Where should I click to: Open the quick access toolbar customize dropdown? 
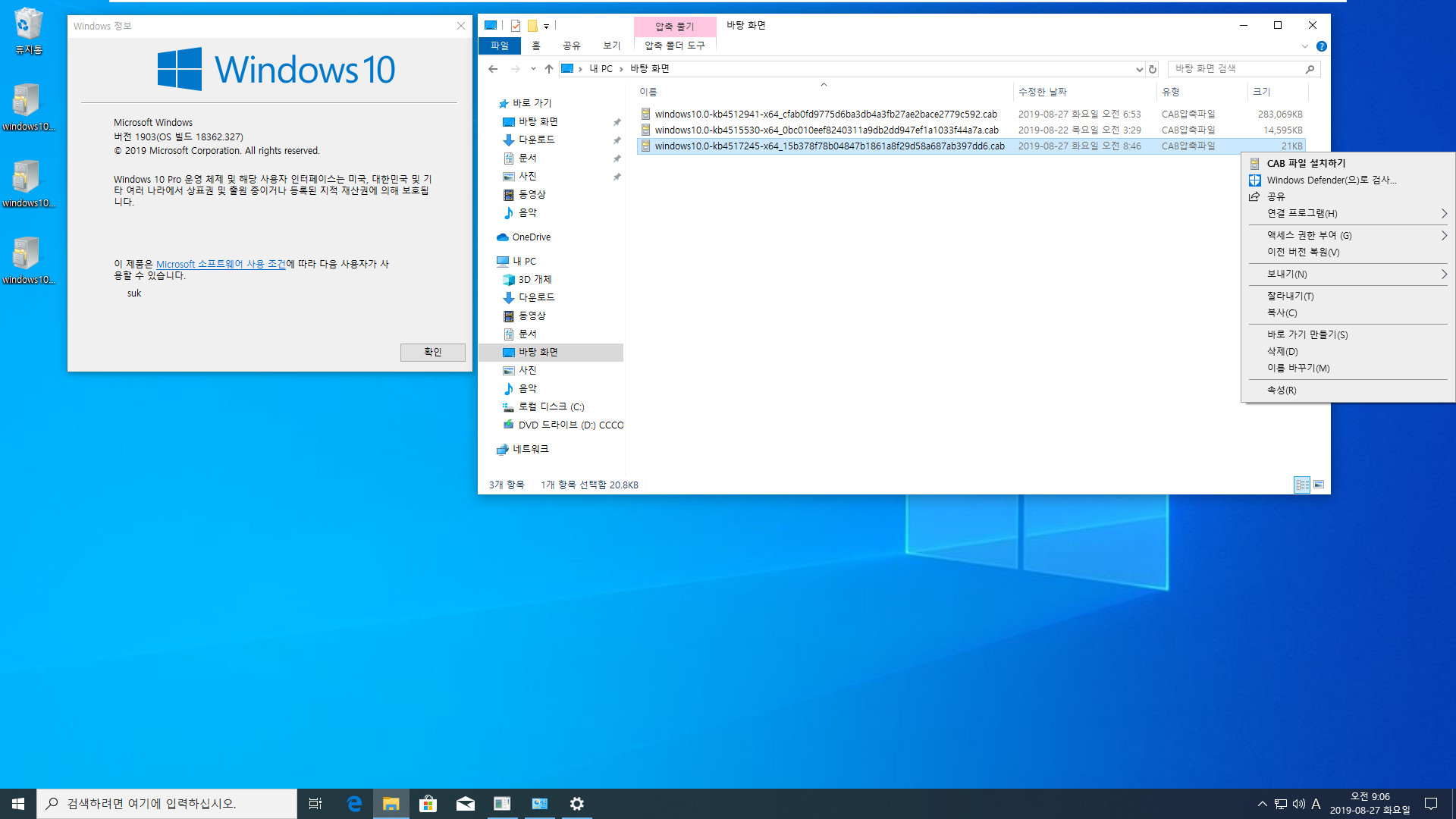[x=546, y=26]
